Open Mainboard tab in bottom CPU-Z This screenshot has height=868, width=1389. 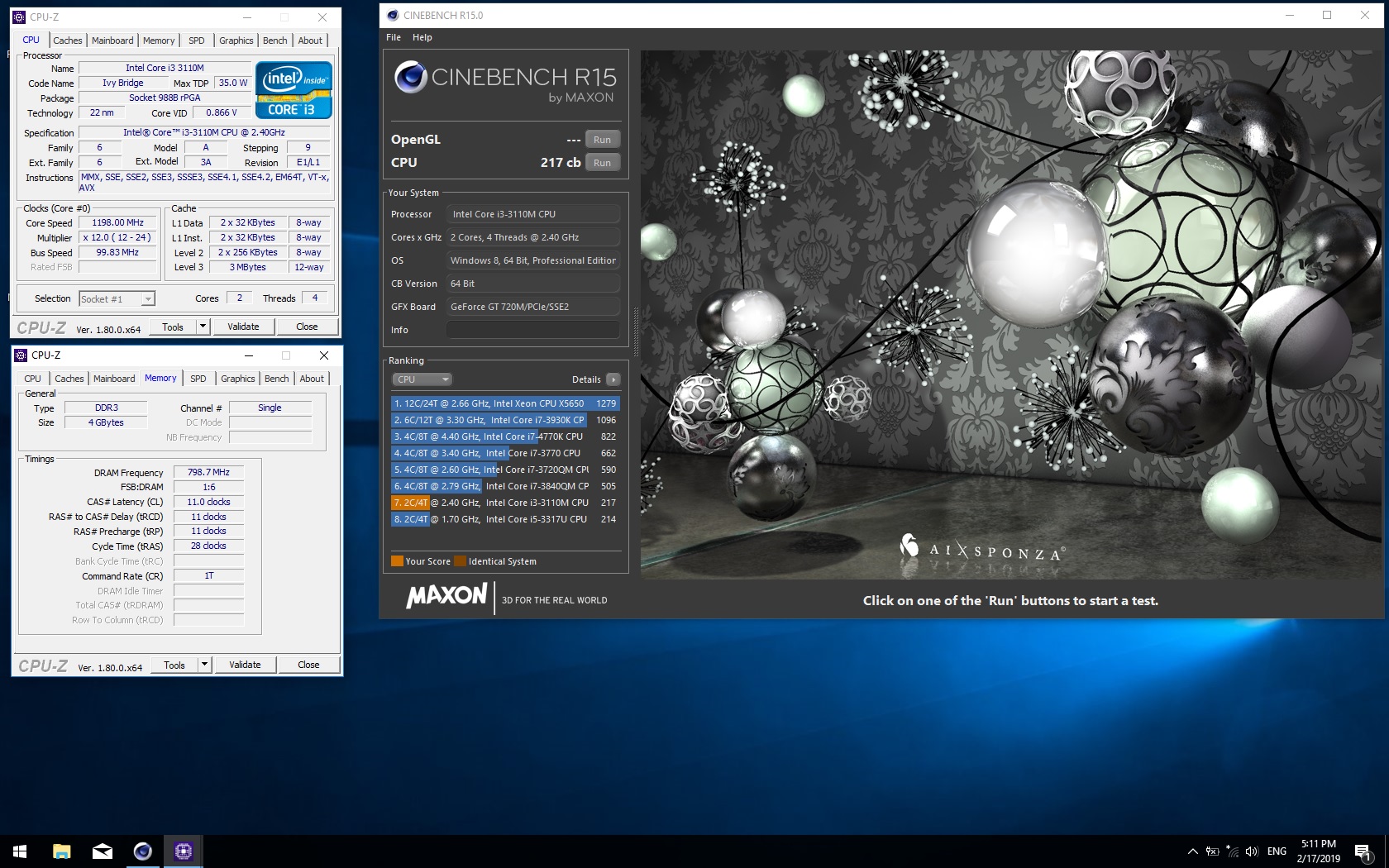pos(114,379)
